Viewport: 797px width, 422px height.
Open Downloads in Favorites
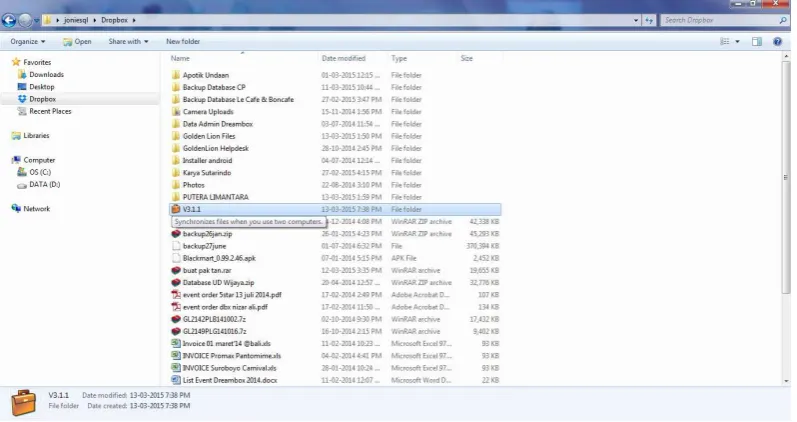click(x=46, y=75)
